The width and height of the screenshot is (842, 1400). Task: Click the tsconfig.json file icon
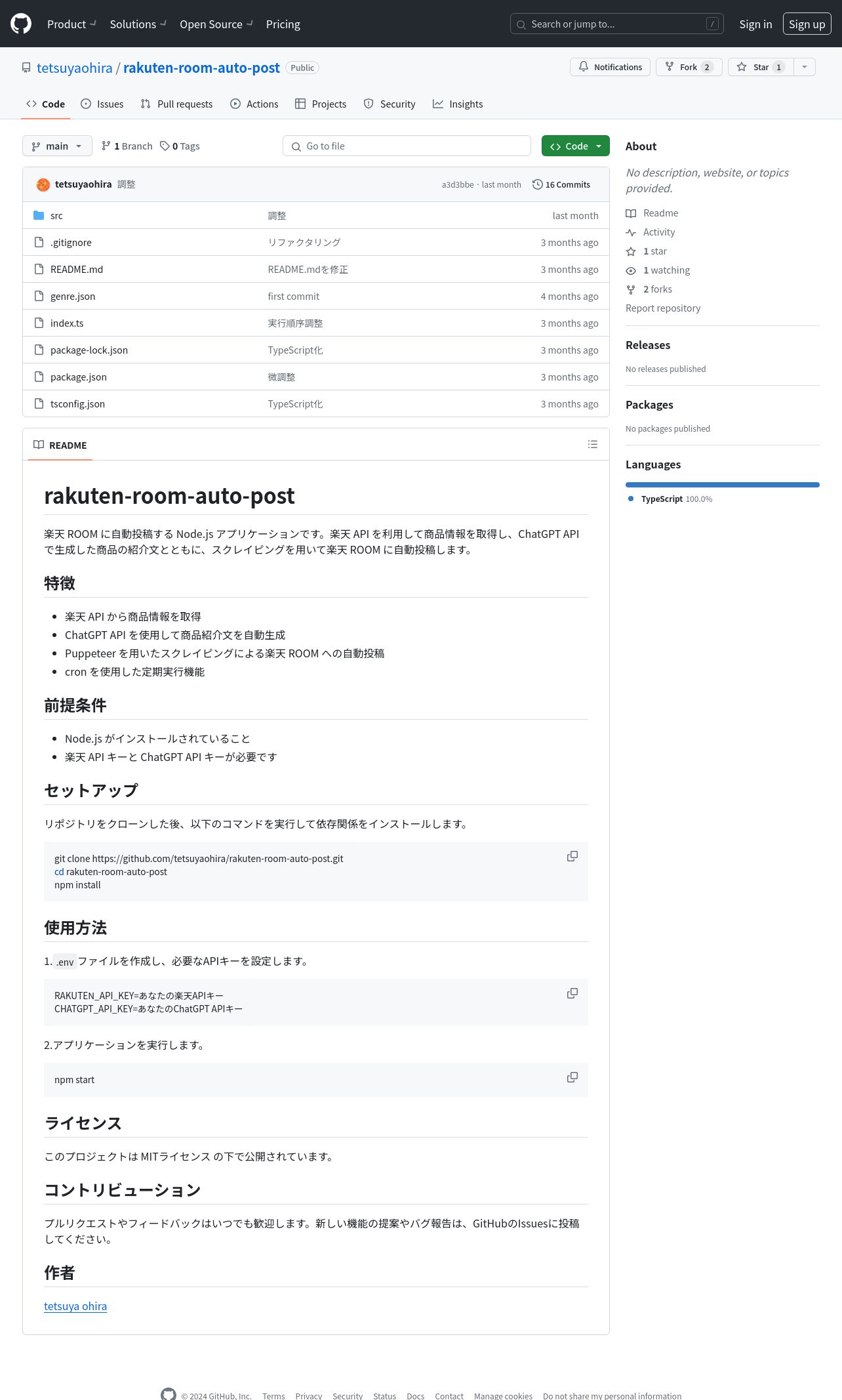click(39, 403)
